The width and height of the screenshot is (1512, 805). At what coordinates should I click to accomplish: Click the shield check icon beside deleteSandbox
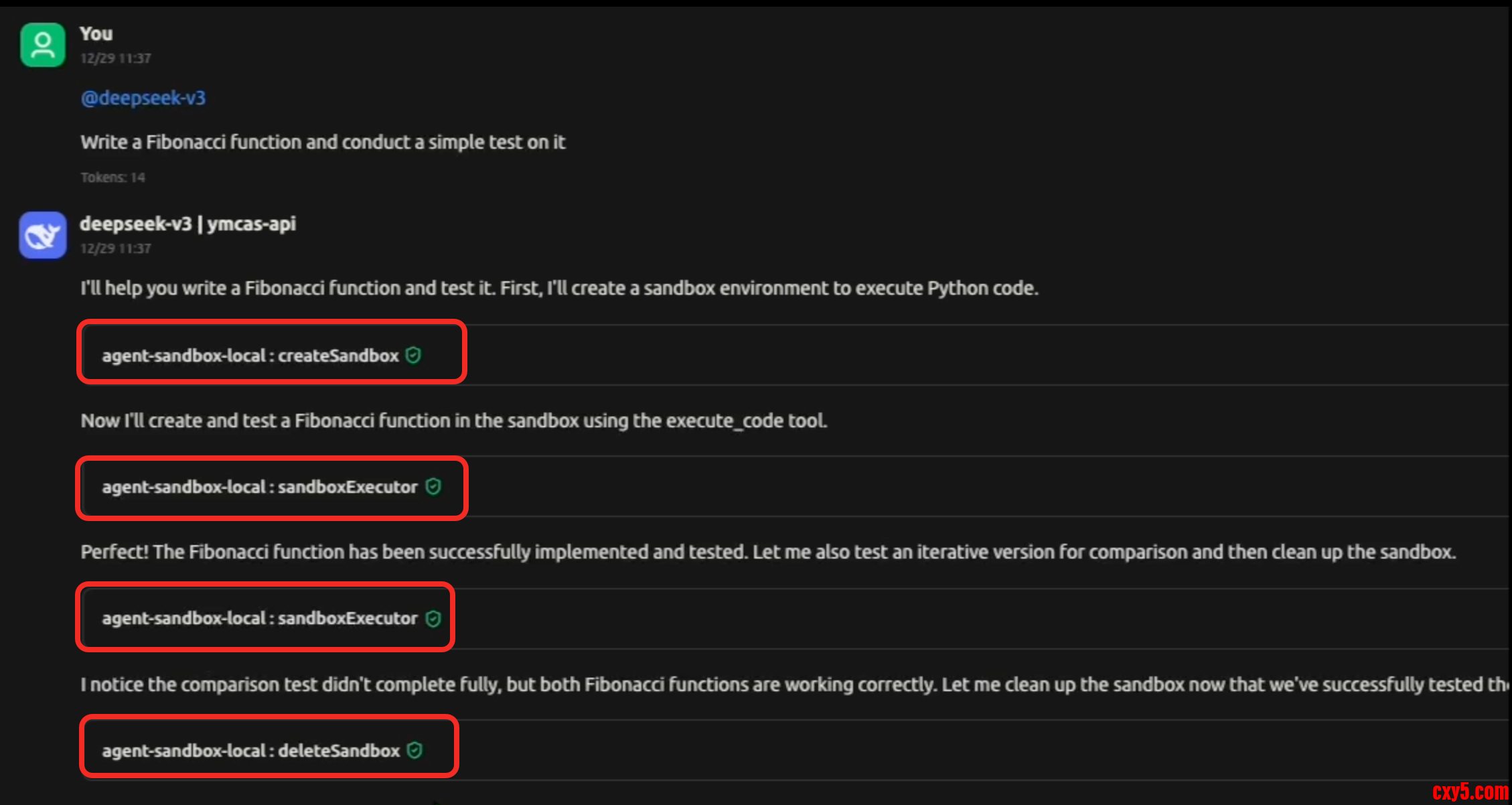(x=415, y=750)
